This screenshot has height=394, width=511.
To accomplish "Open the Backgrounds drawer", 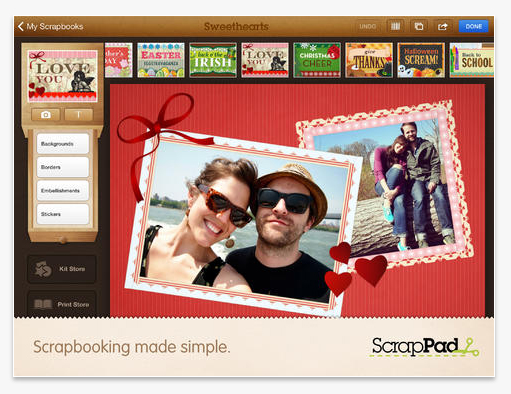I will (x=63, y=144).
